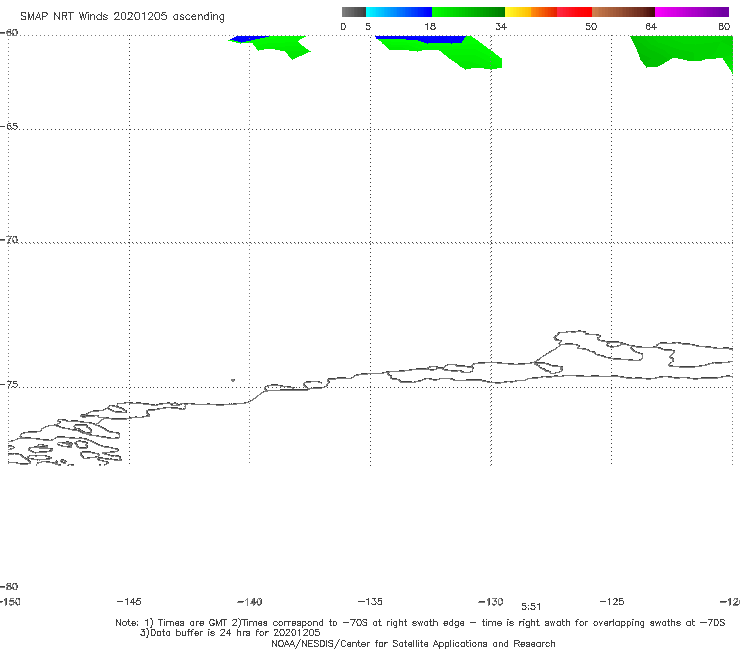740x650 pixels.
Task: Click the colorbar label 5
Action: 368,26
